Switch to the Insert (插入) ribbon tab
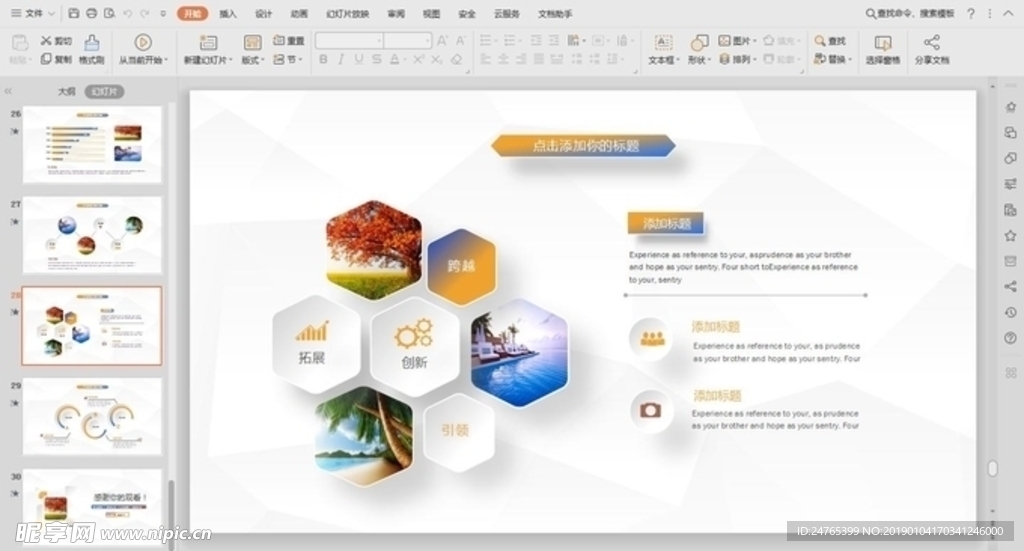 228,14
